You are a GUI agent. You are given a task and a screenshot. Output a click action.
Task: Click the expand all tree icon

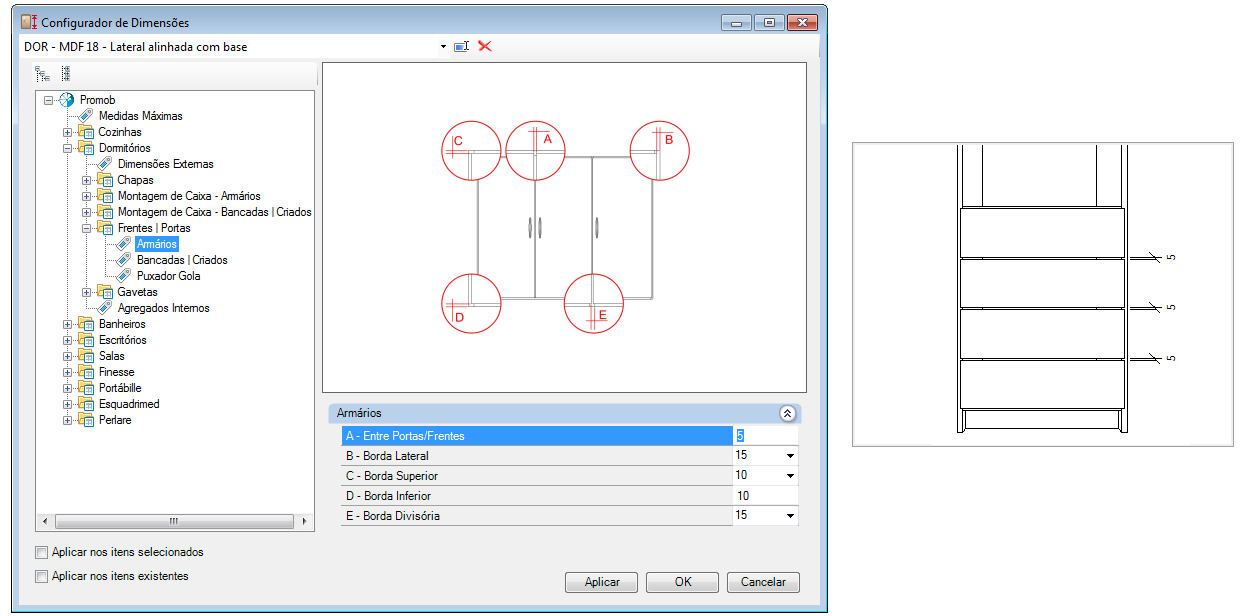[43, 73]
